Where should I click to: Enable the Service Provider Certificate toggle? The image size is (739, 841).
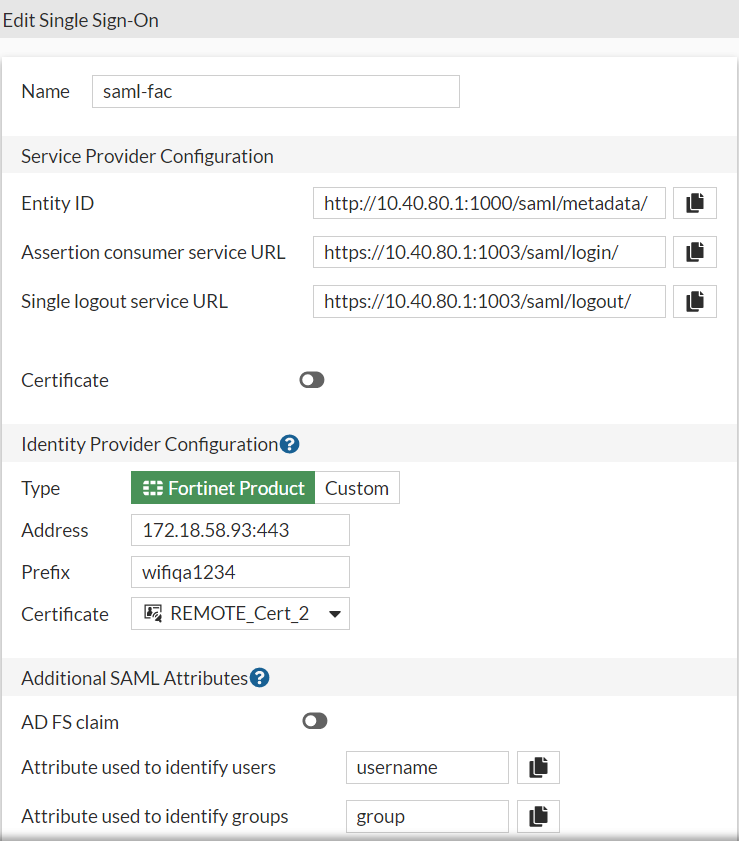(312, 380)
